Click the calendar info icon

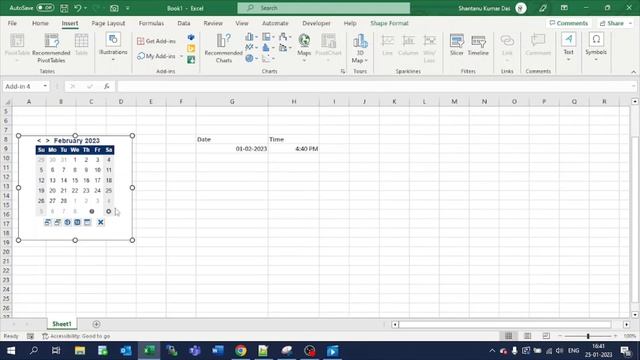[92, 211]
